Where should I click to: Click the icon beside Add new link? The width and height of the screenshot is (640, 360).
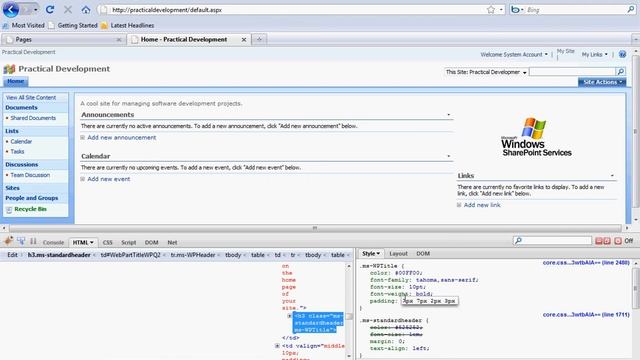pos(459,205)
